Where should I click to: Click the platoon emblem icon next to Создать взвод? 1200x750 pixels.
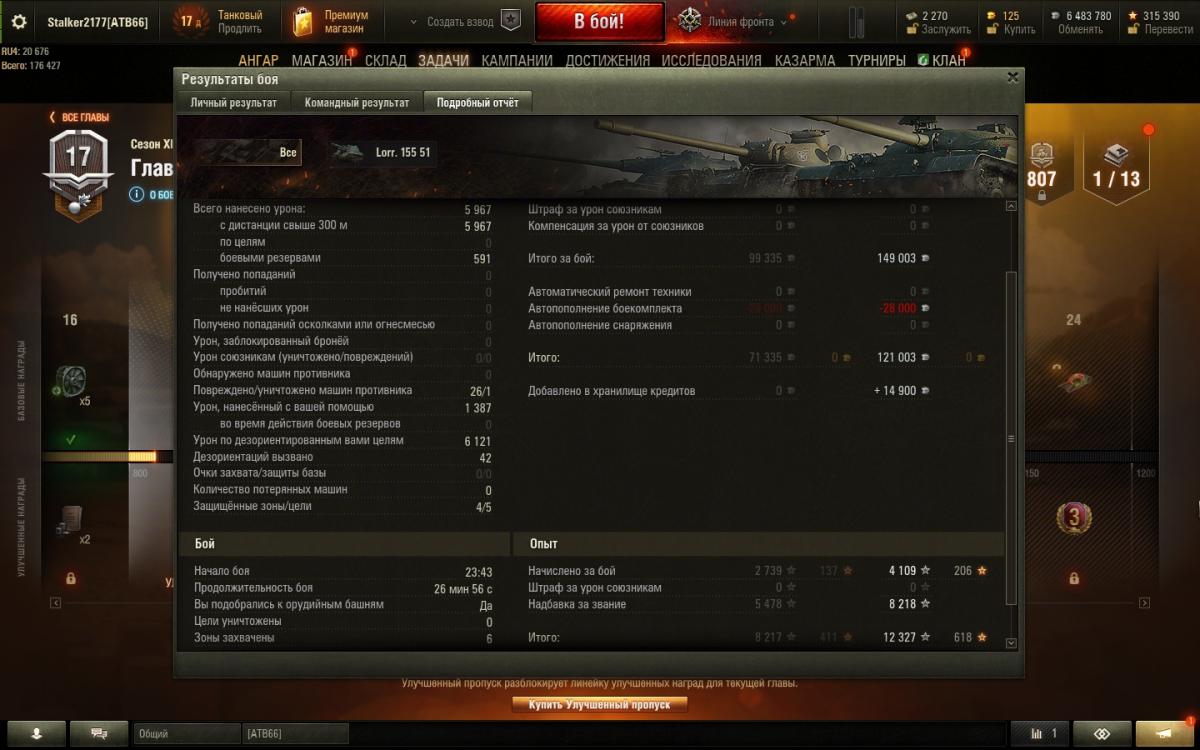(511, 21)
